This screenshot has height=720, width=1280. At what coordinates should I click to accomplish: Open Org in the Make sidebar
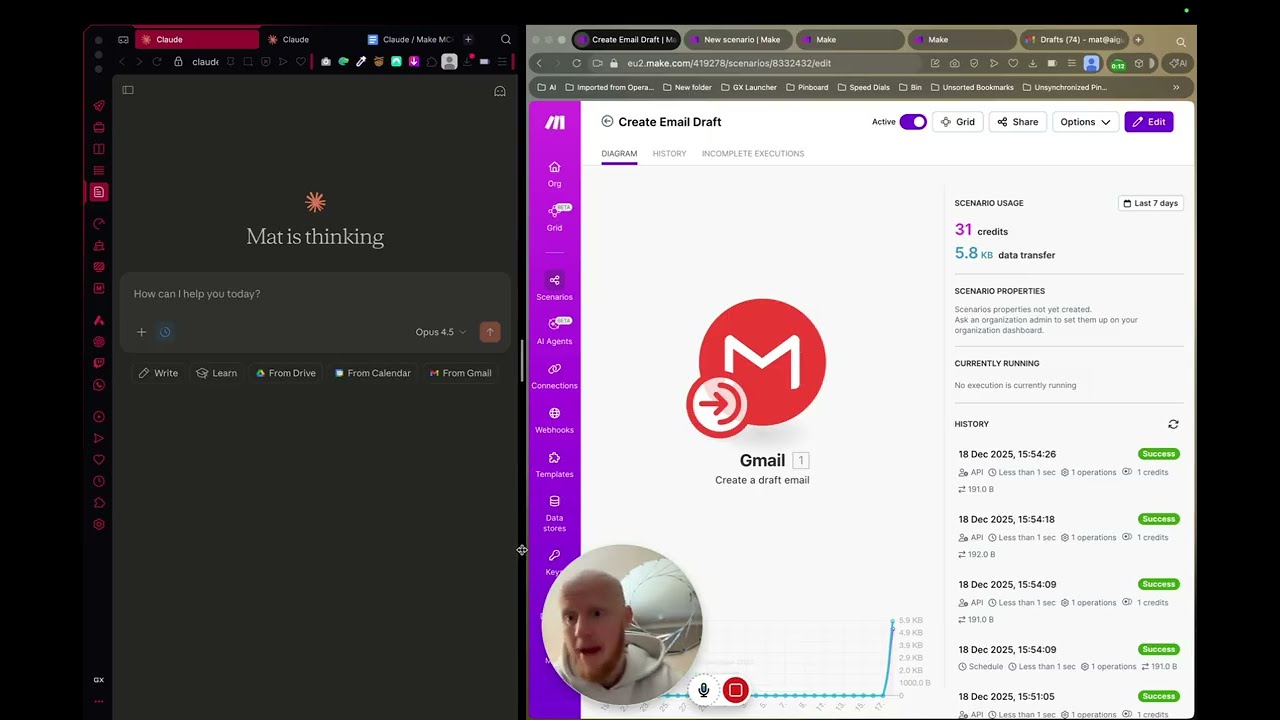(x=554, y=174)
